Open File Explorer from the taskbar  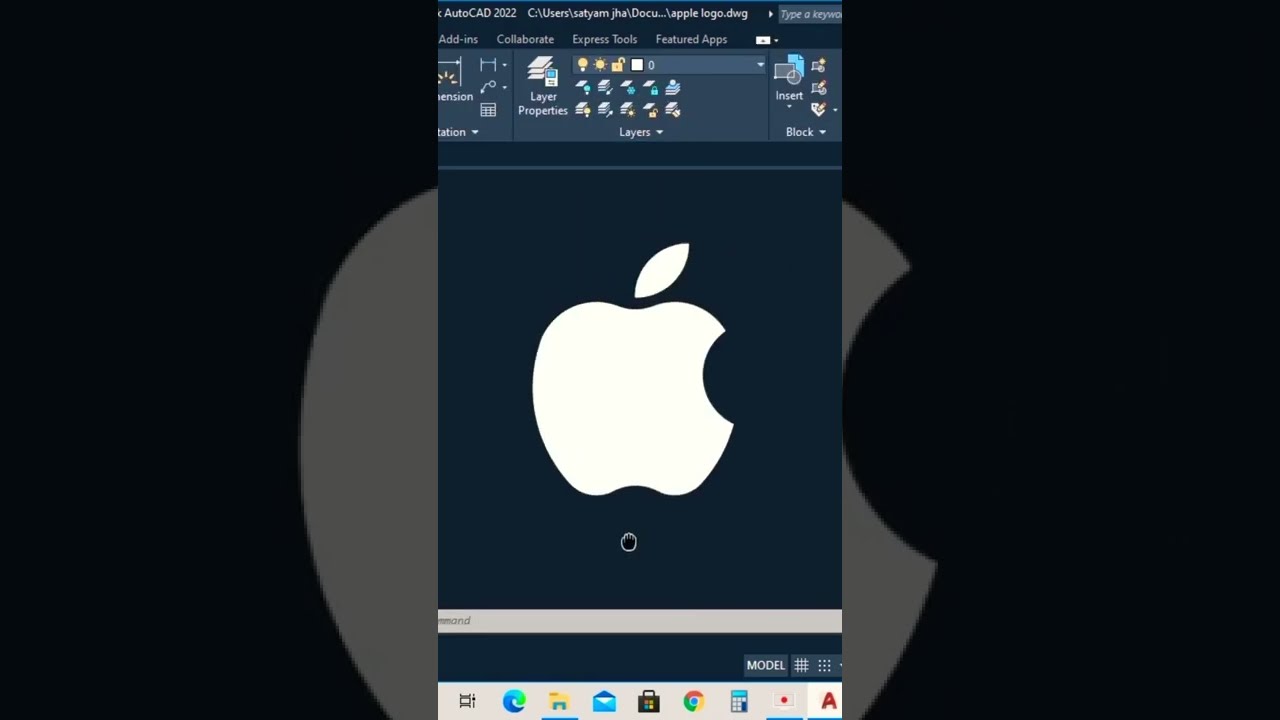tap(559, 701)
